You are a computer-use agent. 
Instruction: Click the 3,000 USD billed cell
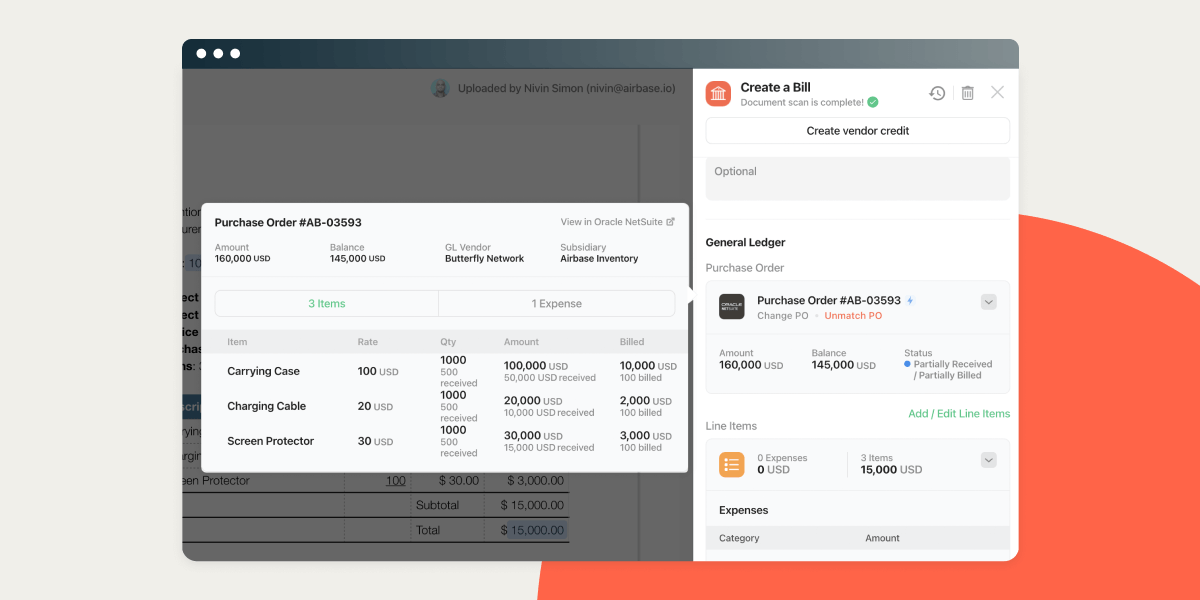(x=646, y=436)
